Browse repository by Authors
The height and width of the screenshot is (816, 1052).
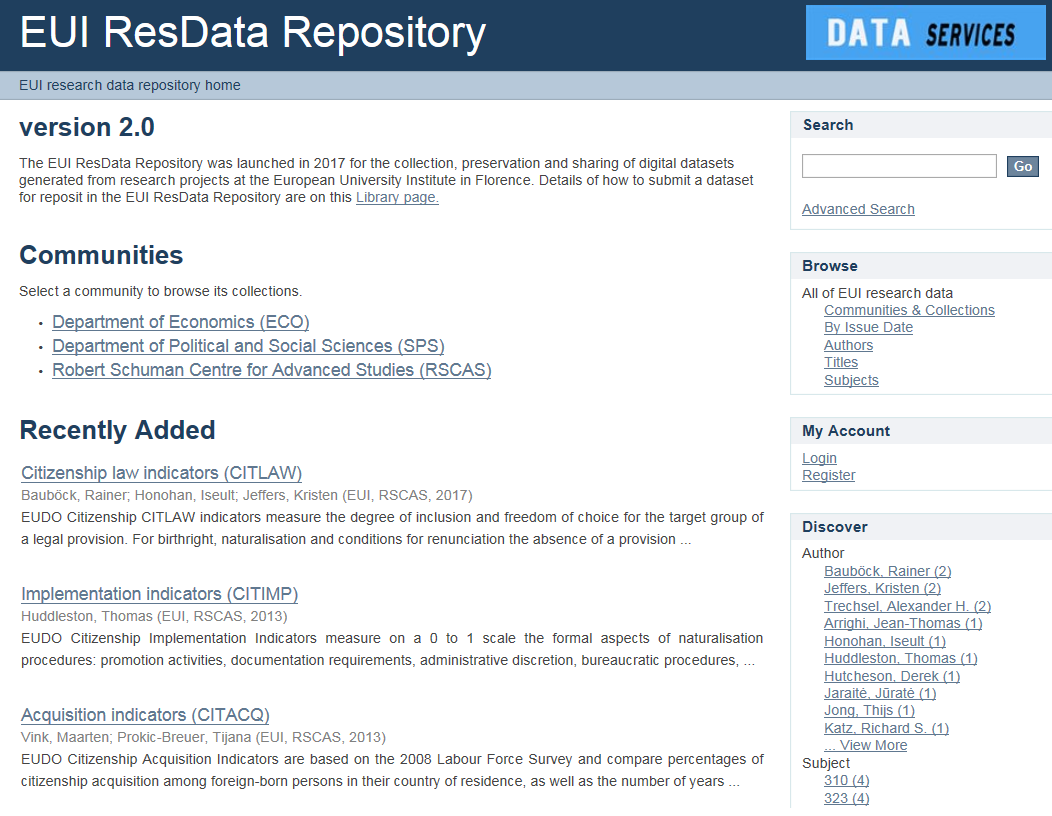tap(848, 344)
